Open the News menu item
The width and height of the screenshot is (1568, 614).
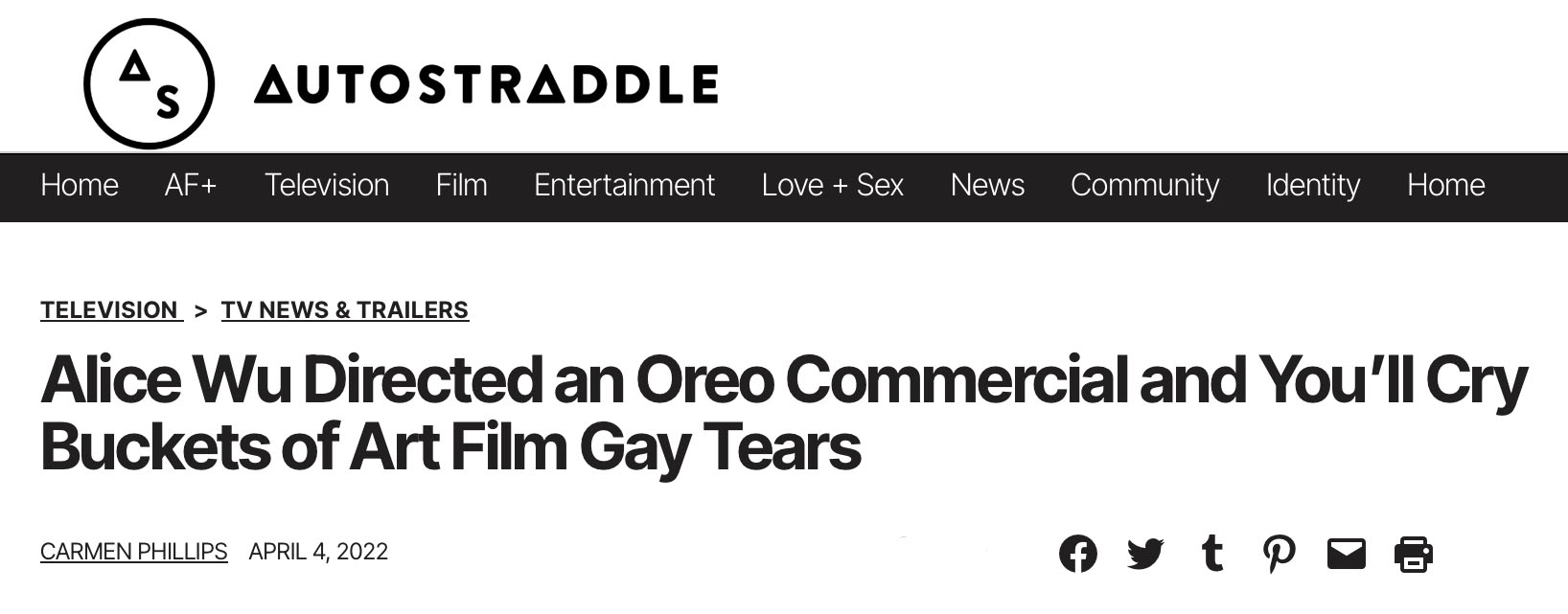(987, 185)
